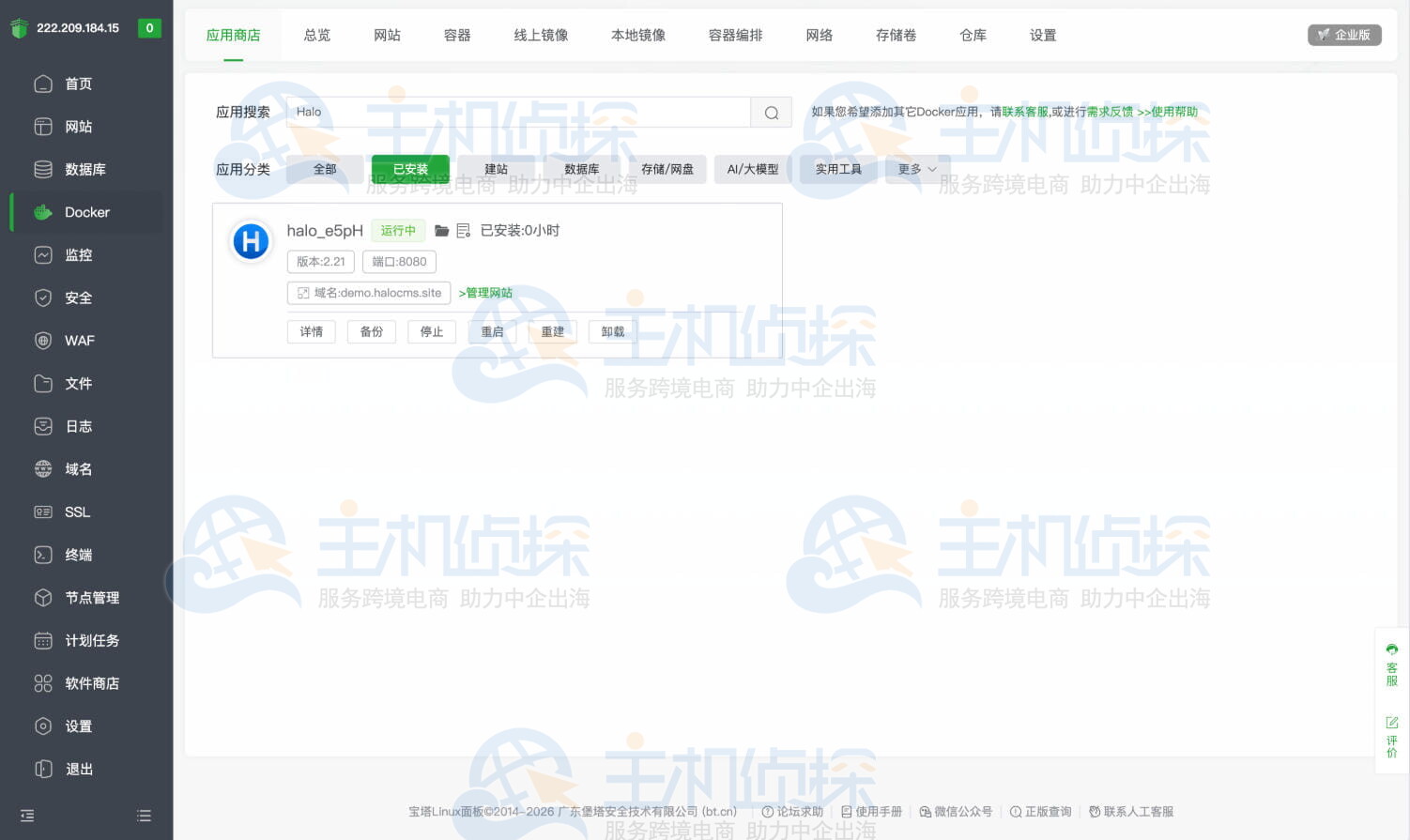Filter by 存储/网盘 category
Screen dimensions: 1410x840
pos(667,170)
